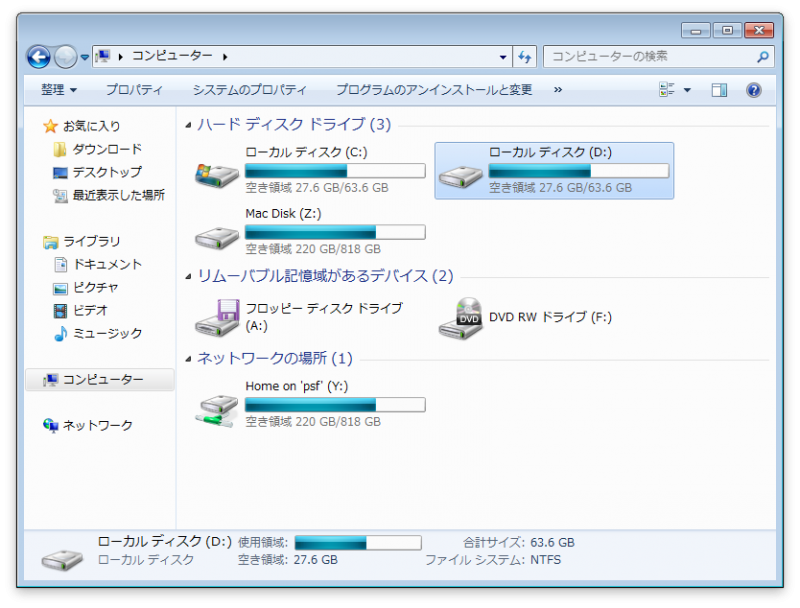The height and width of the screenshot is (608, 800).
Task: Collapse the ハード ディスク ドライブ (3) group
Action: (x=188, y=125)
